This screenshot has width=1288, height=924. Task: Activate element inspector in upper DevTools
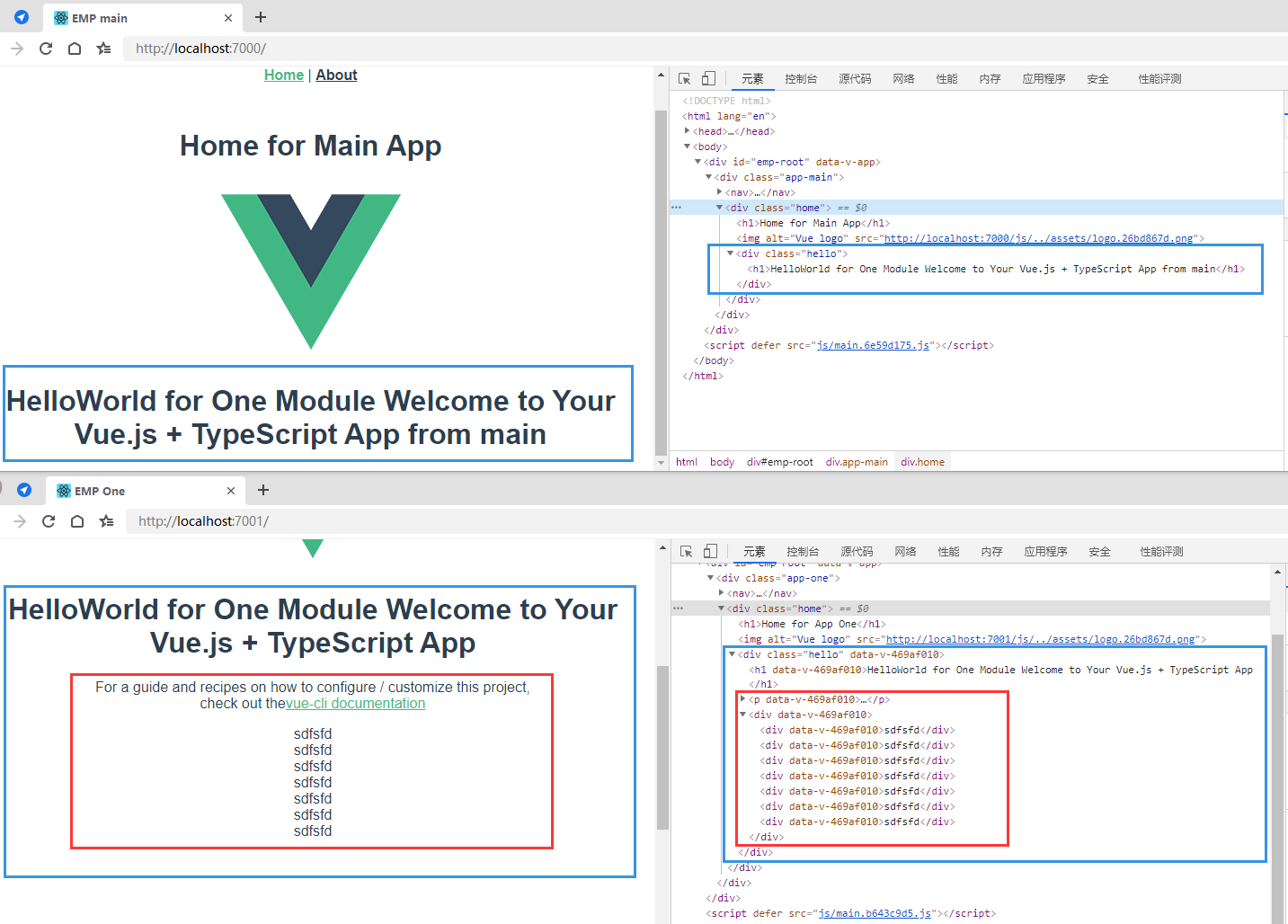(685, 79)
